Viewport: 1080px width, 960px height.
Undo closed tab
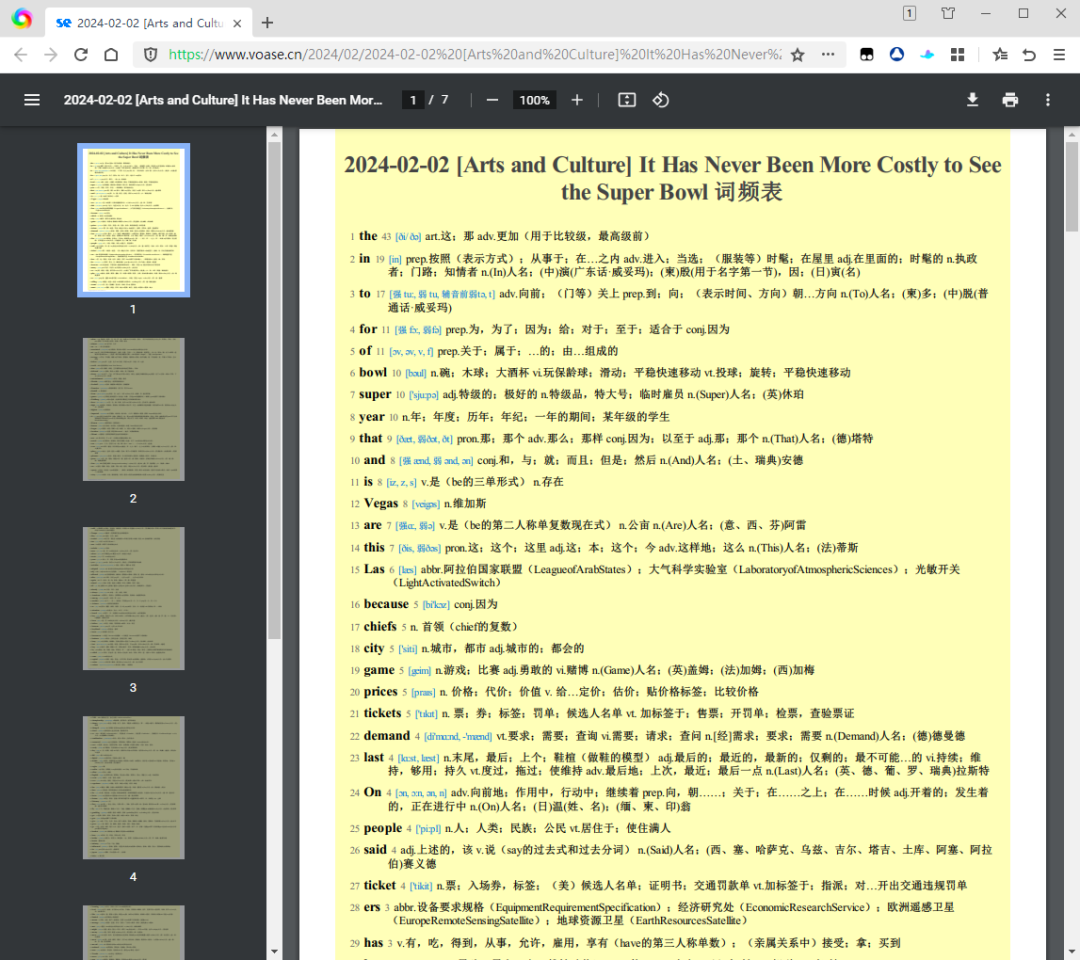(x=1029, y=54)
